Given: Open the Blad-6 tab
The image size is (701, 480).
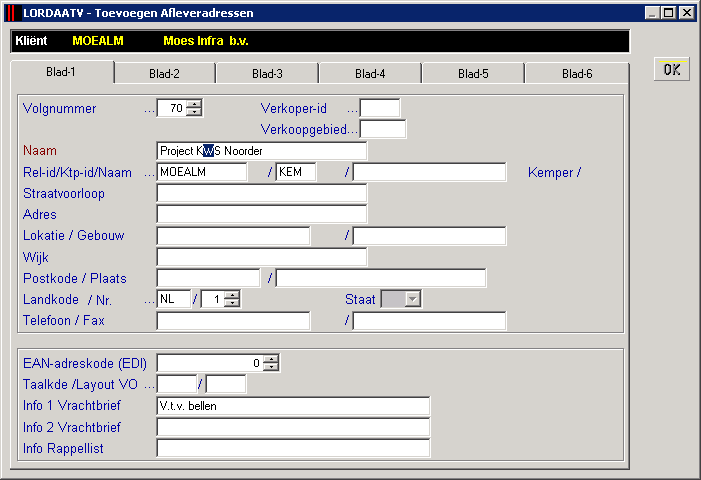Looking at the screenshot, I should [577, 73].
